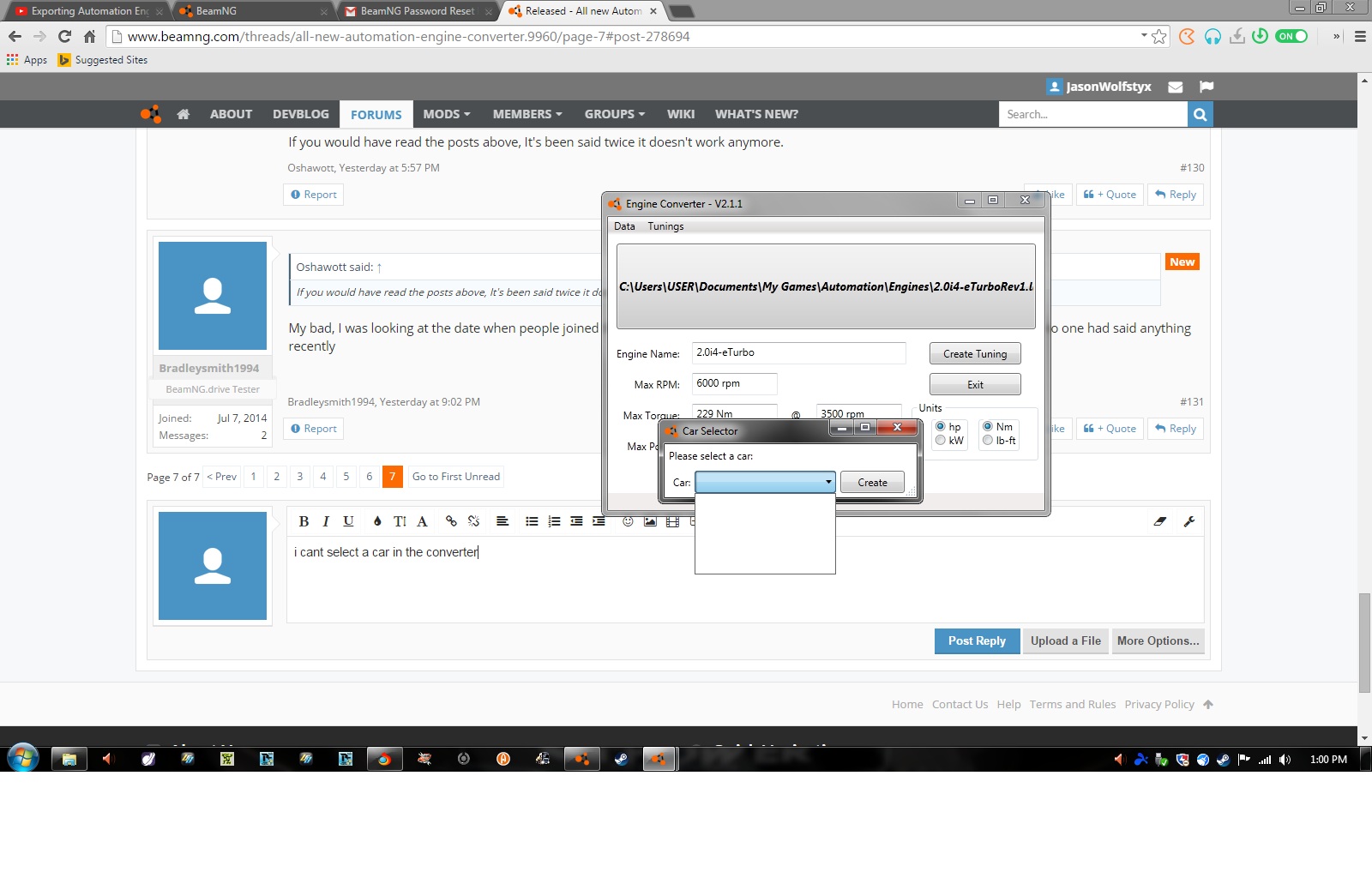Screen dimensions: 1372x878
Task: Indent text in reply editor
Action: coord(599,521)
